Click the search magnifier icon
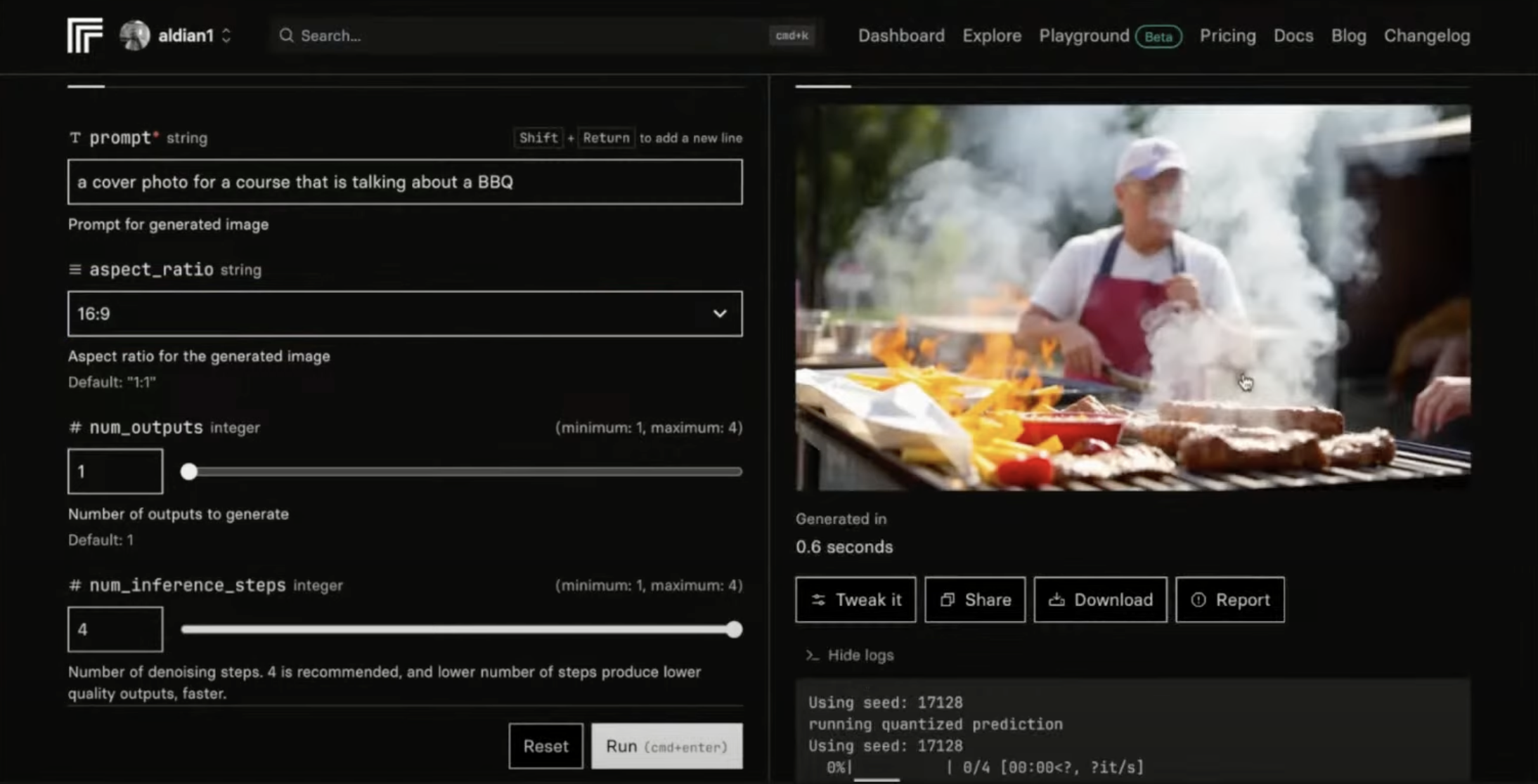Screen dimensions: 1538x784 pyautogui.click(x=286, y=35)
